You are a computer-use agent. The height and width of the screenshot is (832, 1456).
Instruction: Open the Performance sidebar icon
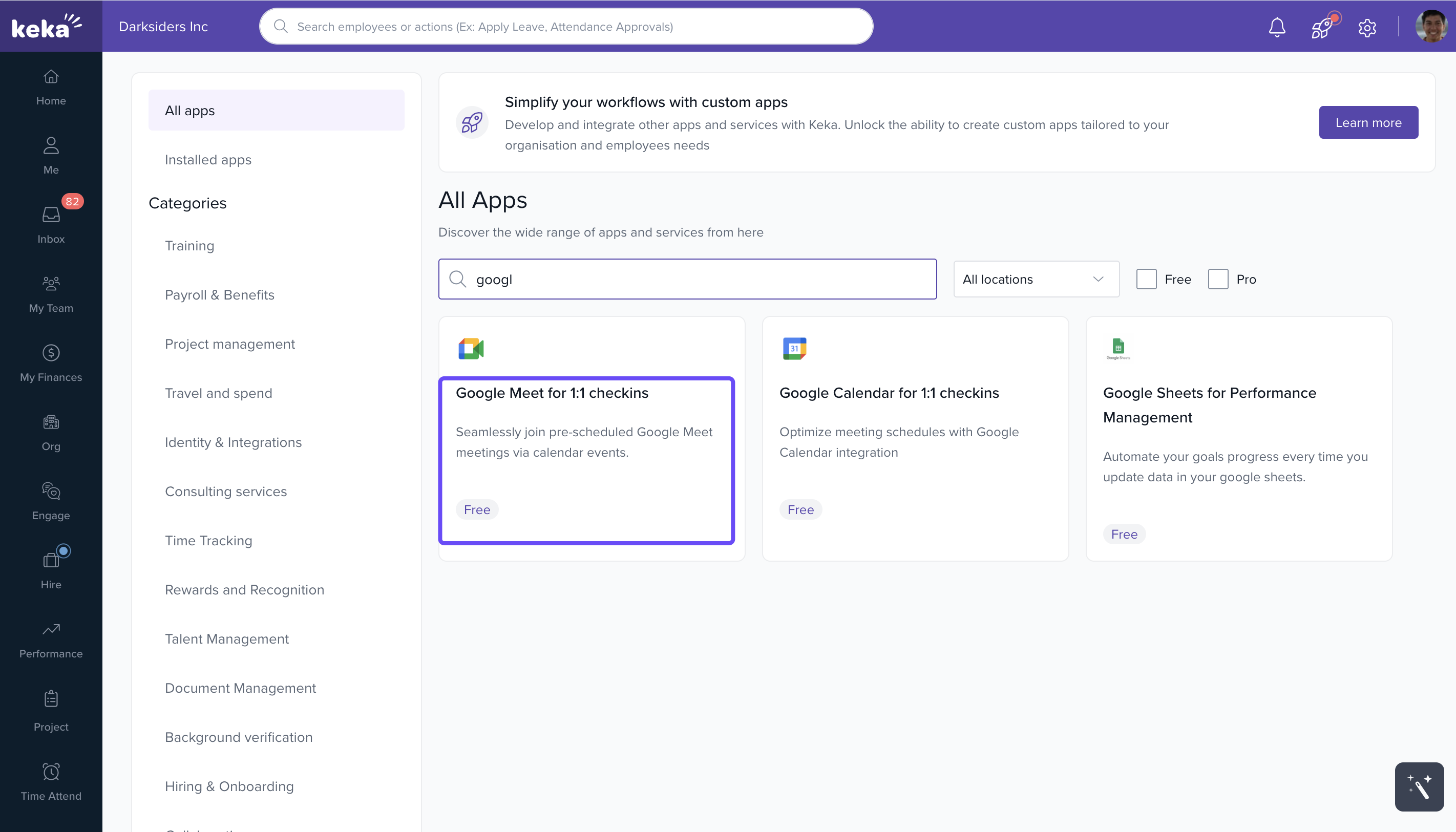51,638
